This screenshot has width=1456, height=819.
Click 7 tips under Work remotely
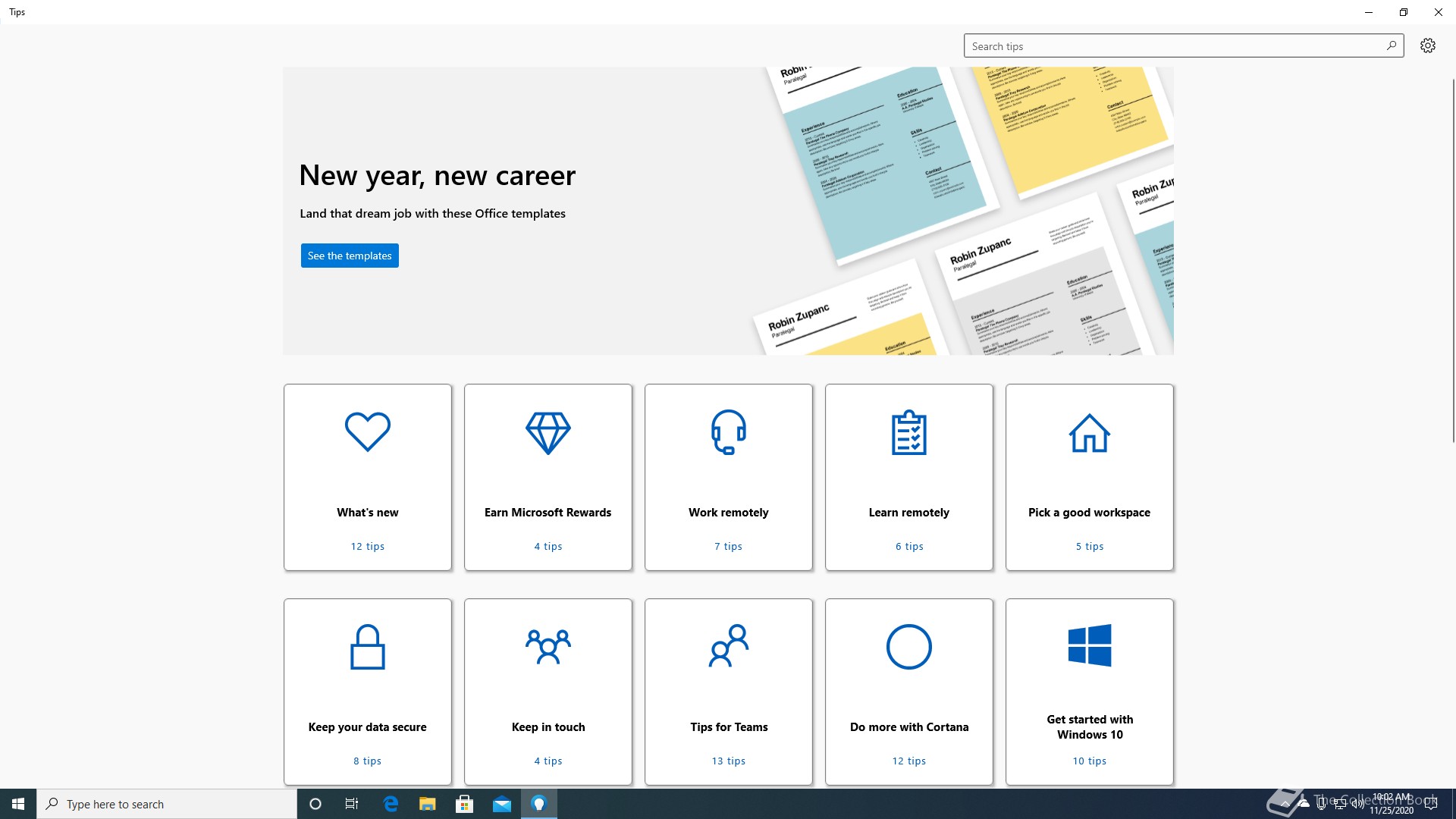point(729,546)
